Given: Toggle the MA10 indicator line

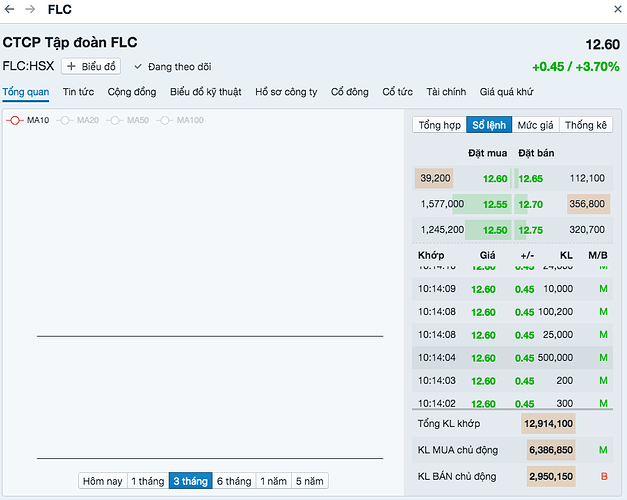Looking at the screenshot, I should coord(28,120).
